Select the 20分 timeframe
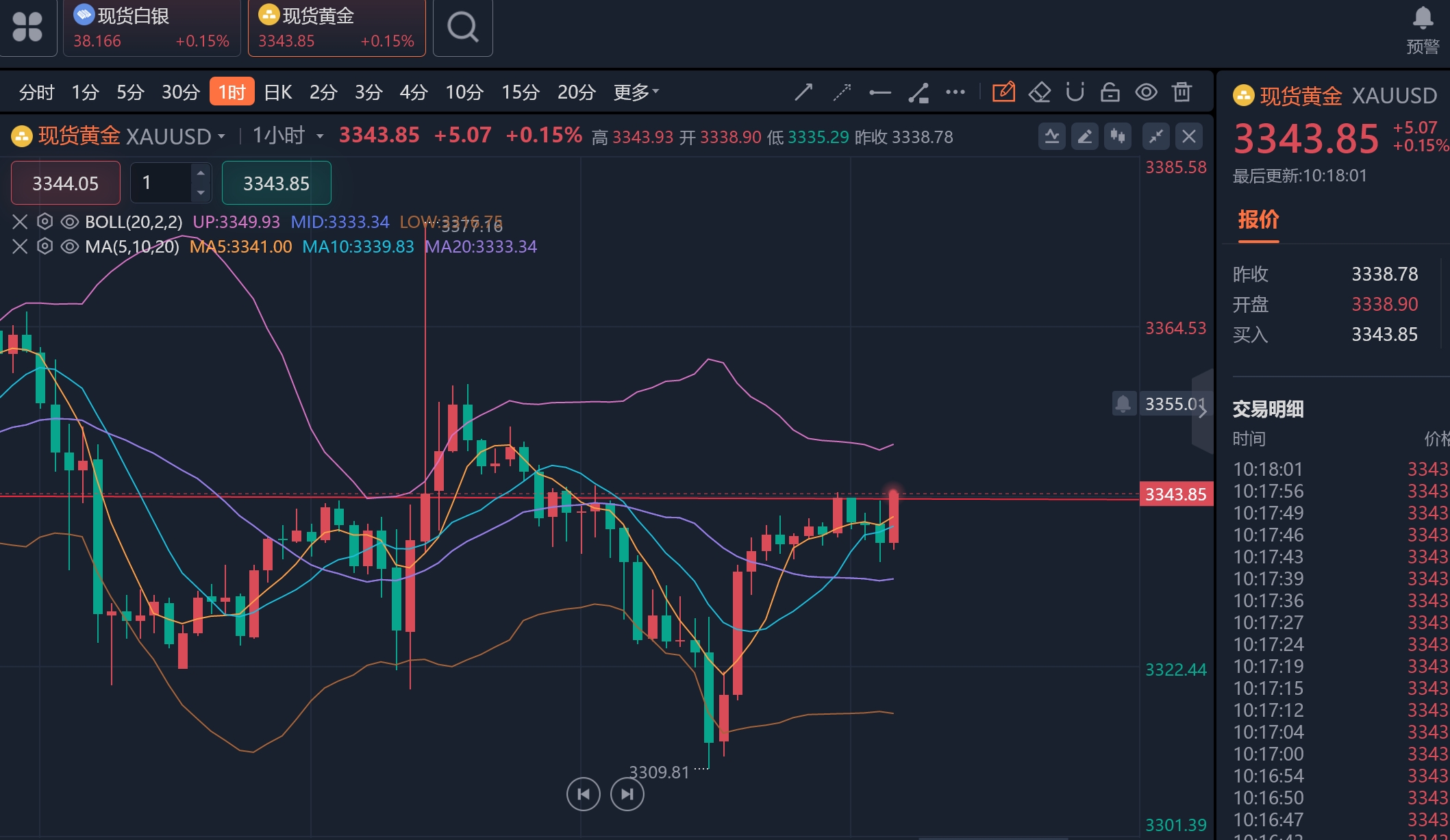This screenshot has width=1450, height=840. click(576, 92)
